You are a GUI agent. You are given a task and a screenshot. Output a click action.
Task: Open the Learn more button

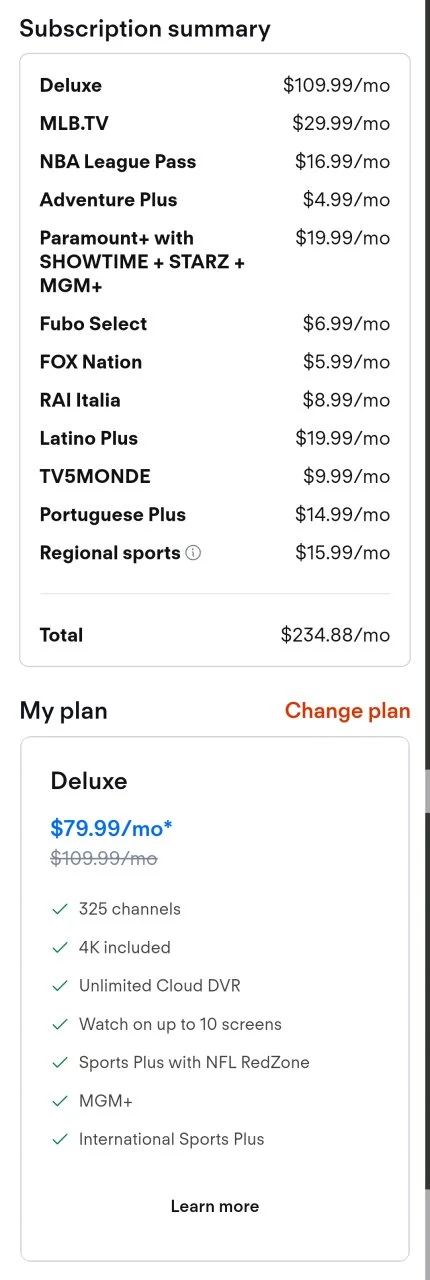coord(215,1206)
